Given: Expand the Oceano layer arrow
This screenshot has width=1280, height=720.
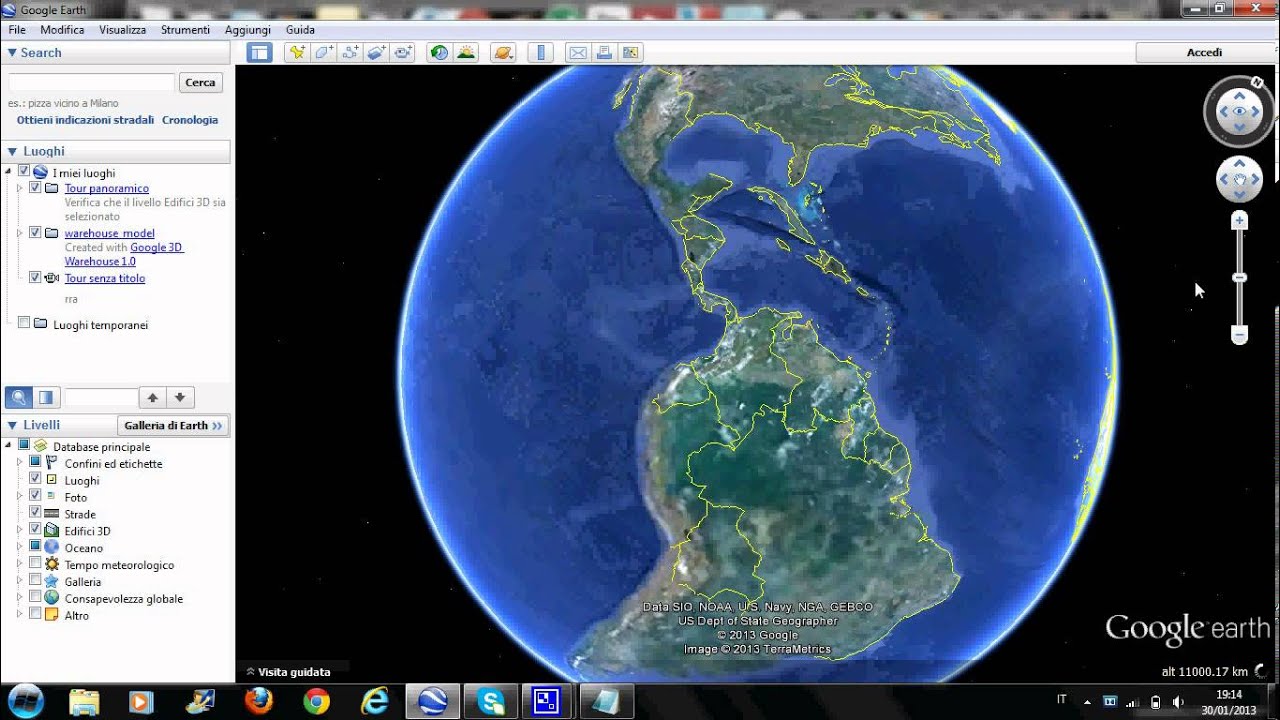Looking at the screenshot, I should [x=19, y=547].
